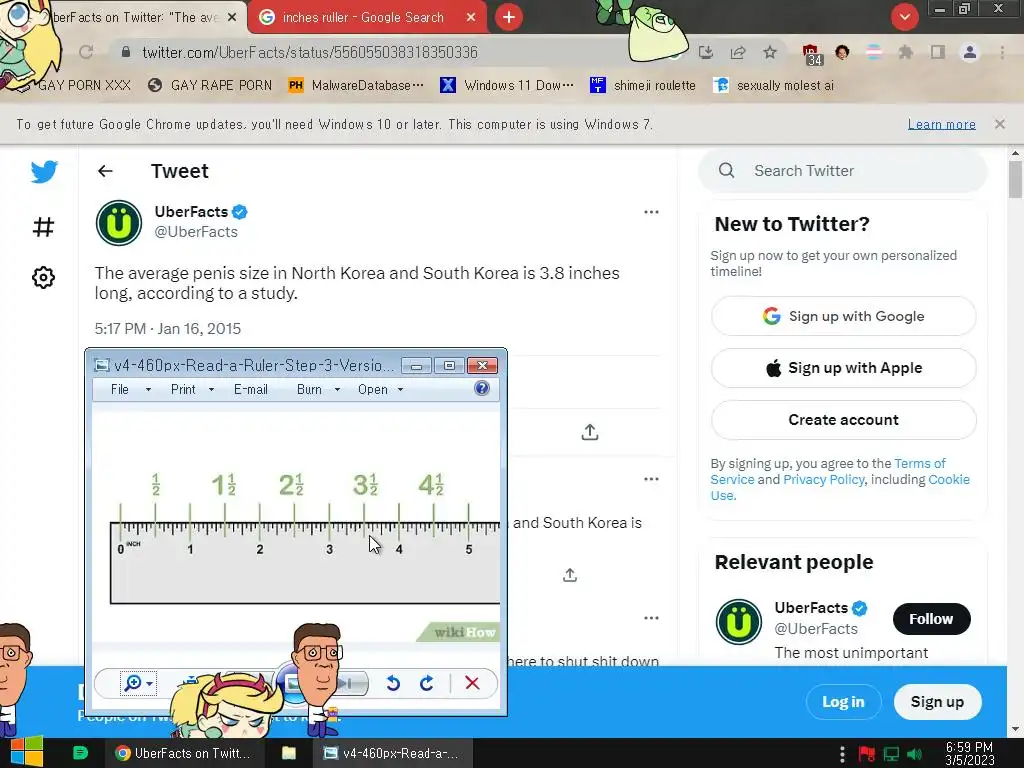Select the UberFacts on Twitter tab

(x=136, y=17)
